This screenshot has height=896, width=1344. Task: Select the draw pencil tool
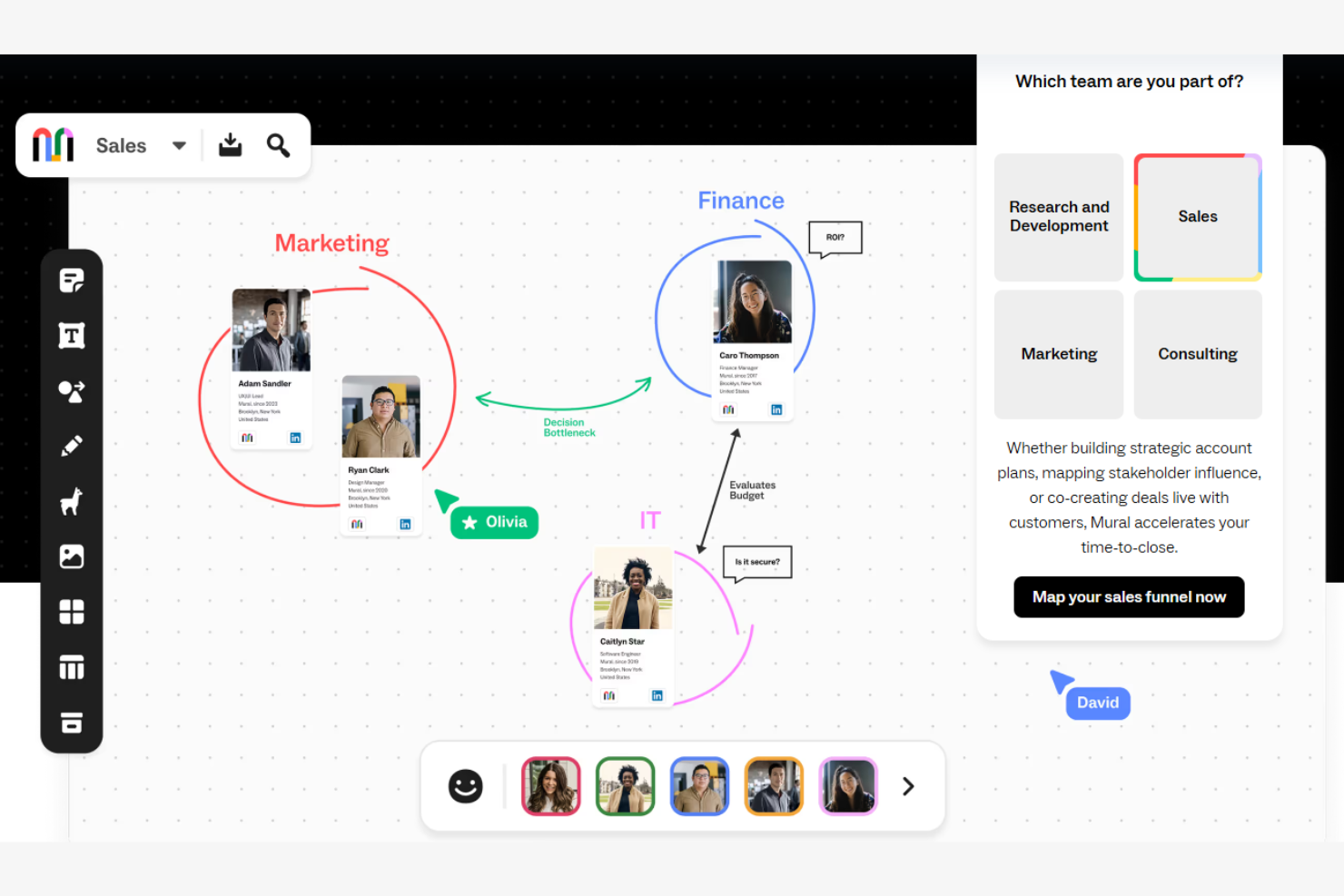pyautogui.click(x=72, y=446)
